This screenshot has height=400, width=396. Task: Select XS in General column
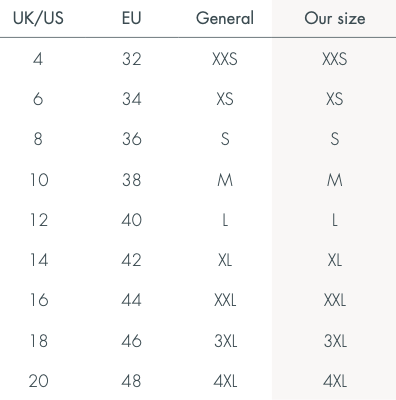click(x=225, y=99)
